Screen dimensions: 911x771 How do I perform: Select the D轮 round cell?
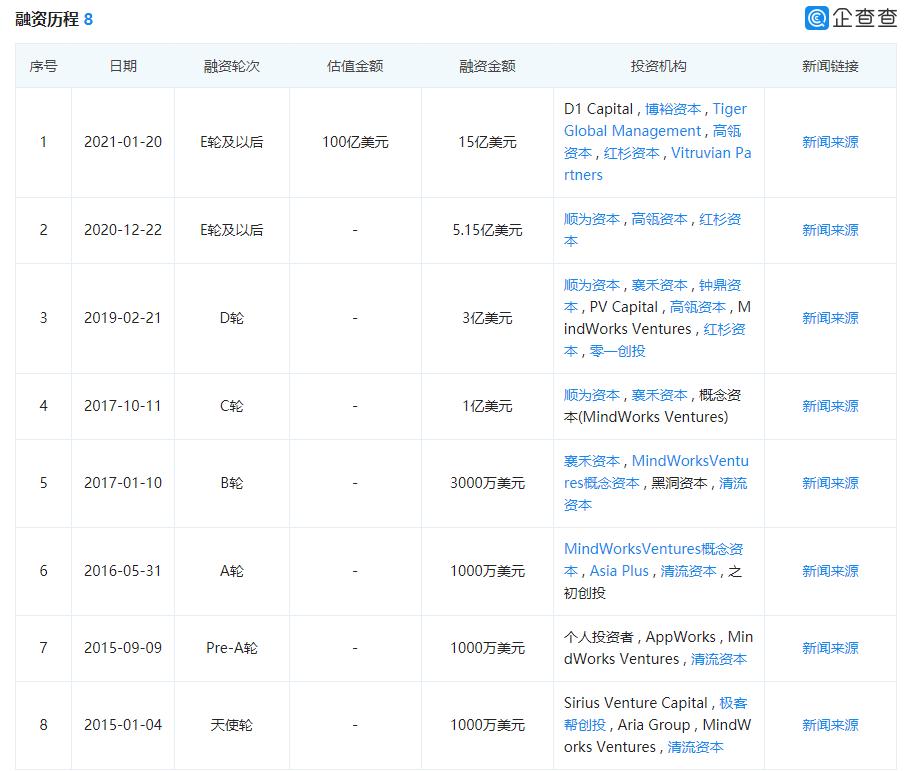tap(232, 318)
